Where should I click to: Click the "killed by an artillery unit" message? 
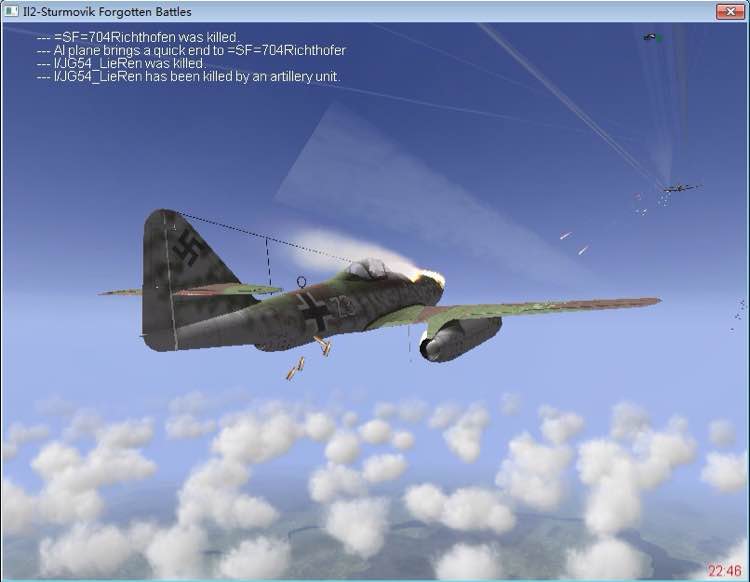point(188,77)
